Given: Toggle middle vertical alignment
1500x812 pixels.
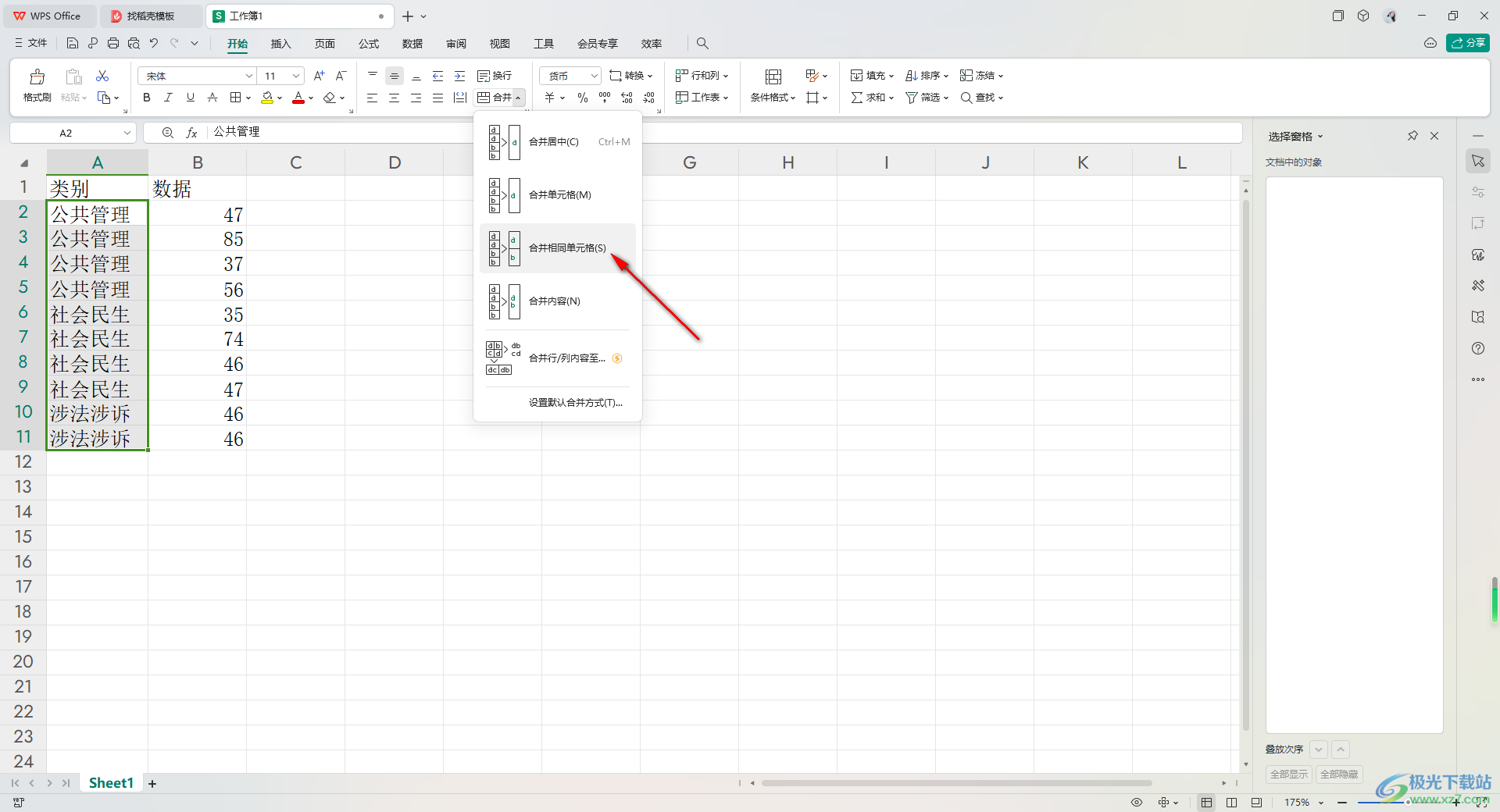Looking at the screenshot, I should [x=395, y=76].
